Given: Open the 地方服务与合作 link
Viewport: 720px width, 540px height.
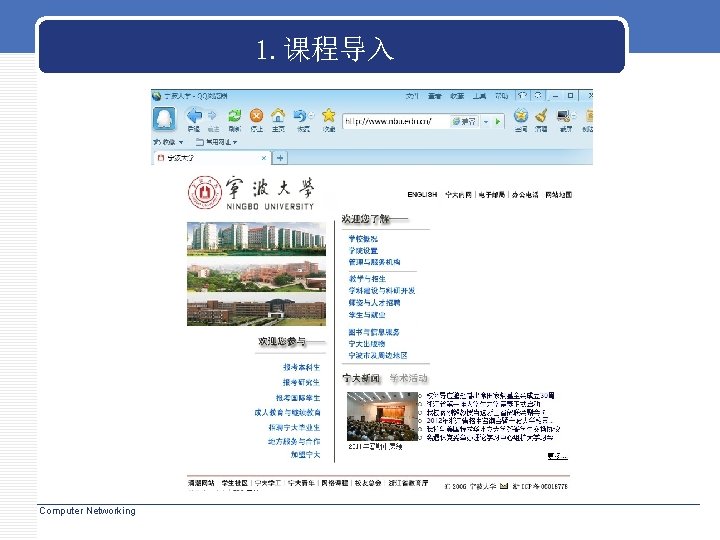Looking at the screenshot, I should coord(294,441).
